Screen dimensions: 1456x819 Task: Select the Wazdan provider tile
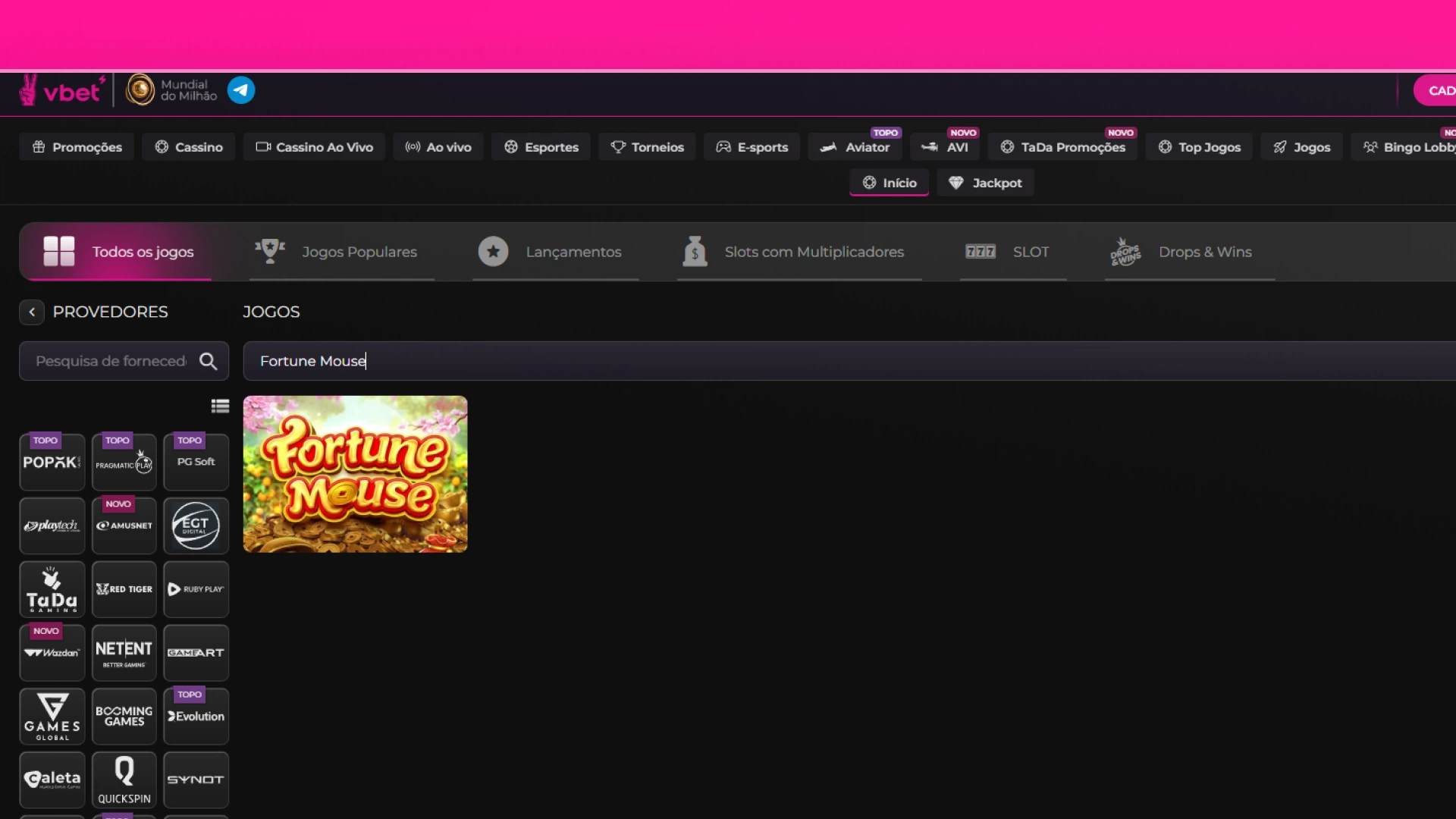(x=52, y=653)
